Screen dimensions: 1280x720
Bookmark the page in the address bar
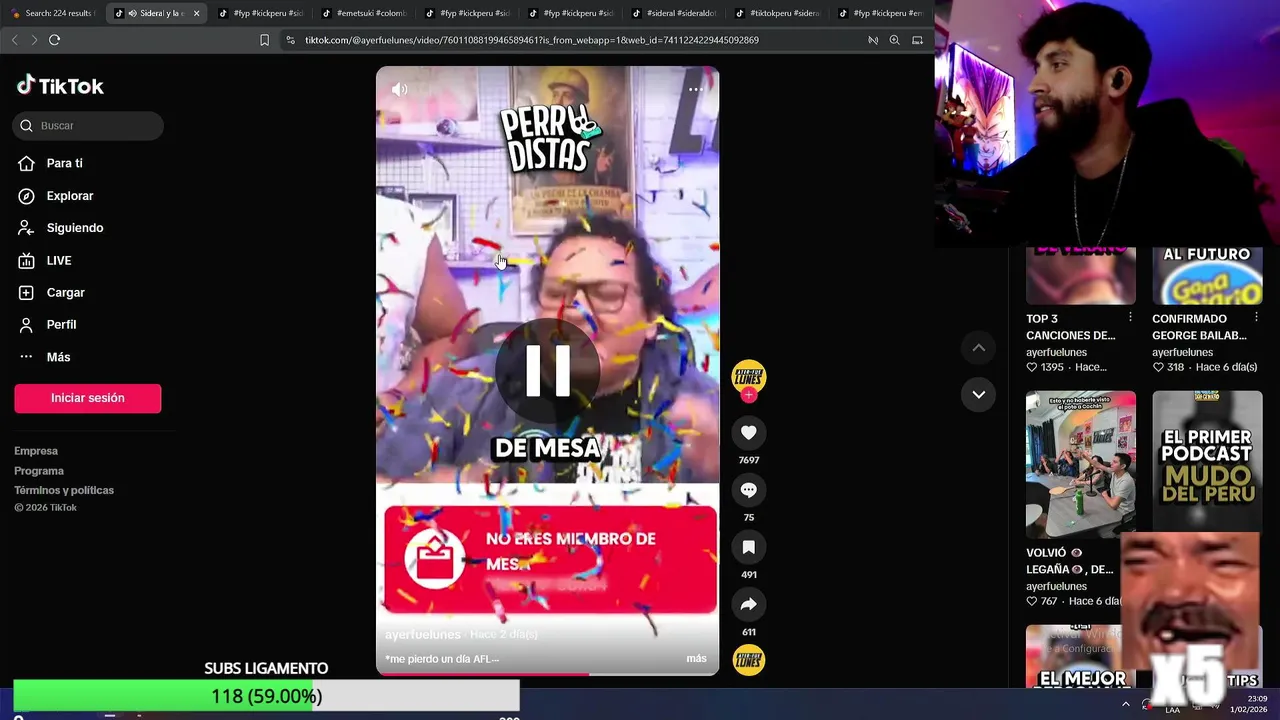point(264,40)
